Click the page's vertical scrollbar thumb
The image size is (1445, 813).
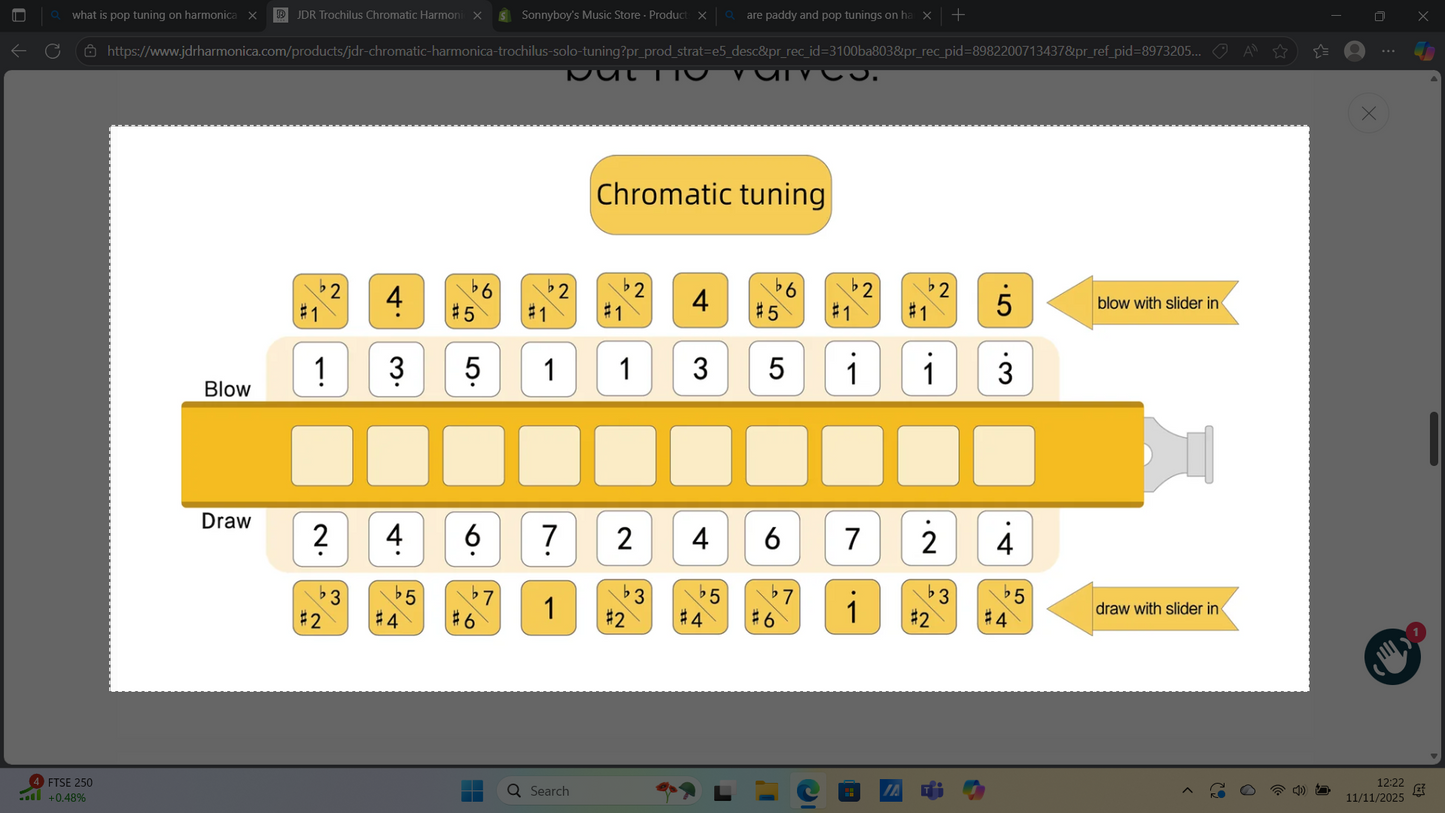(1434, 438)
